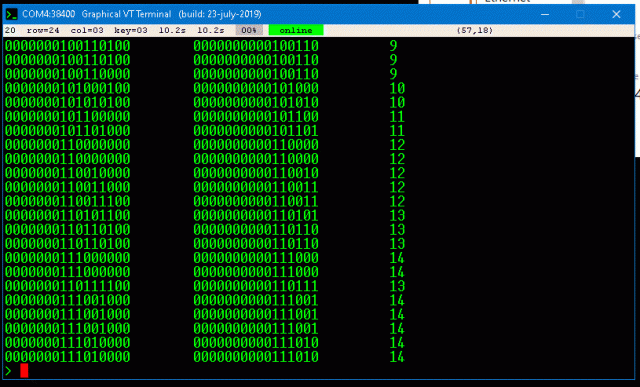This screenshot has height=387, width=640.
Task: Click the > prompt symbol
Action: pyautogui.click(x=8, y=370)
